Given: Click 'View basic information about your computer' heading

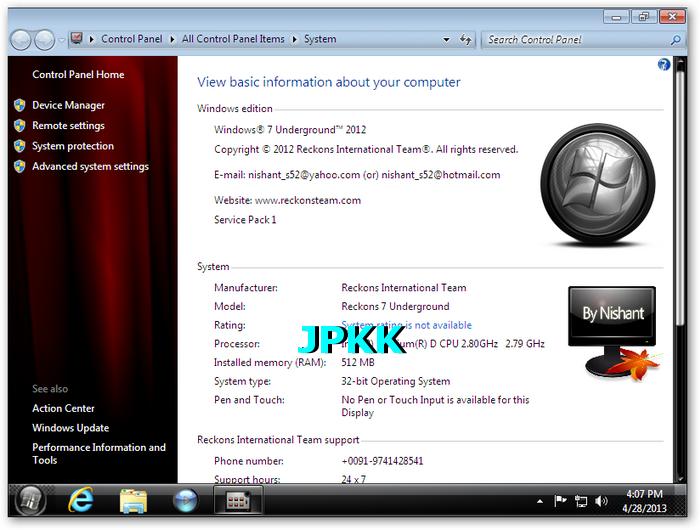Looking at the screenshot, I should point(329,82).
